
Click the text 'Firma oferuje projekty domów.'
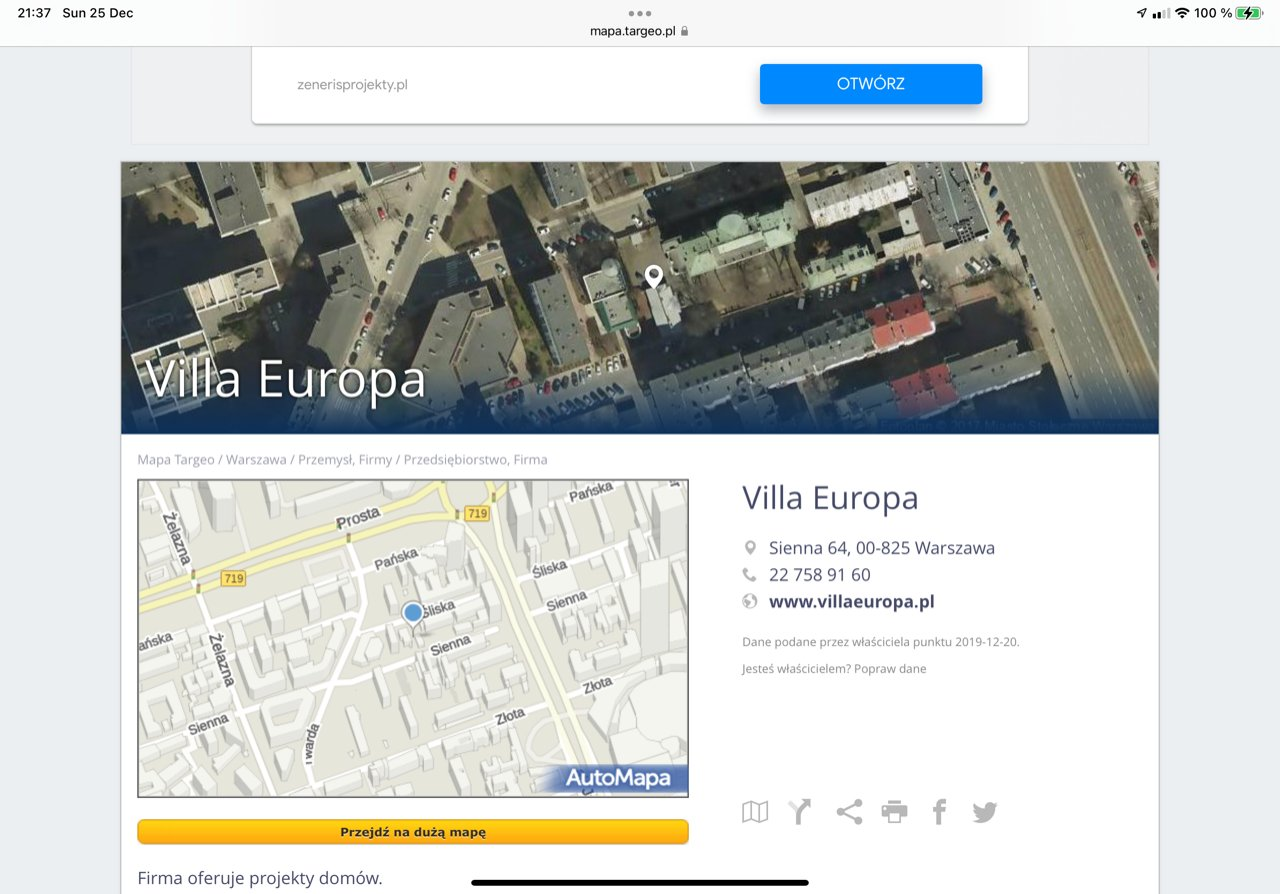pos(260,879)
